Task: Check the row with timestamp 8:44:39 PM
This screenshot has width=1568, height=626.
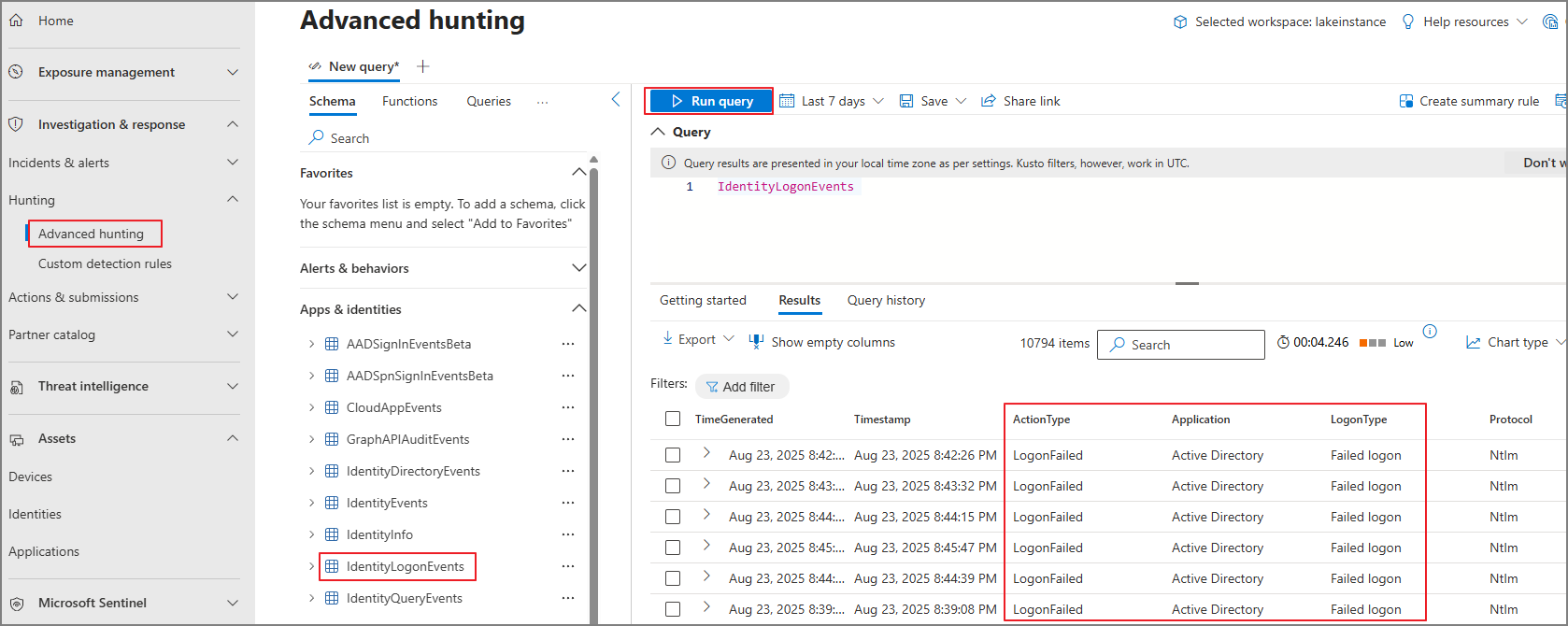Action: [x=673, y=578]
